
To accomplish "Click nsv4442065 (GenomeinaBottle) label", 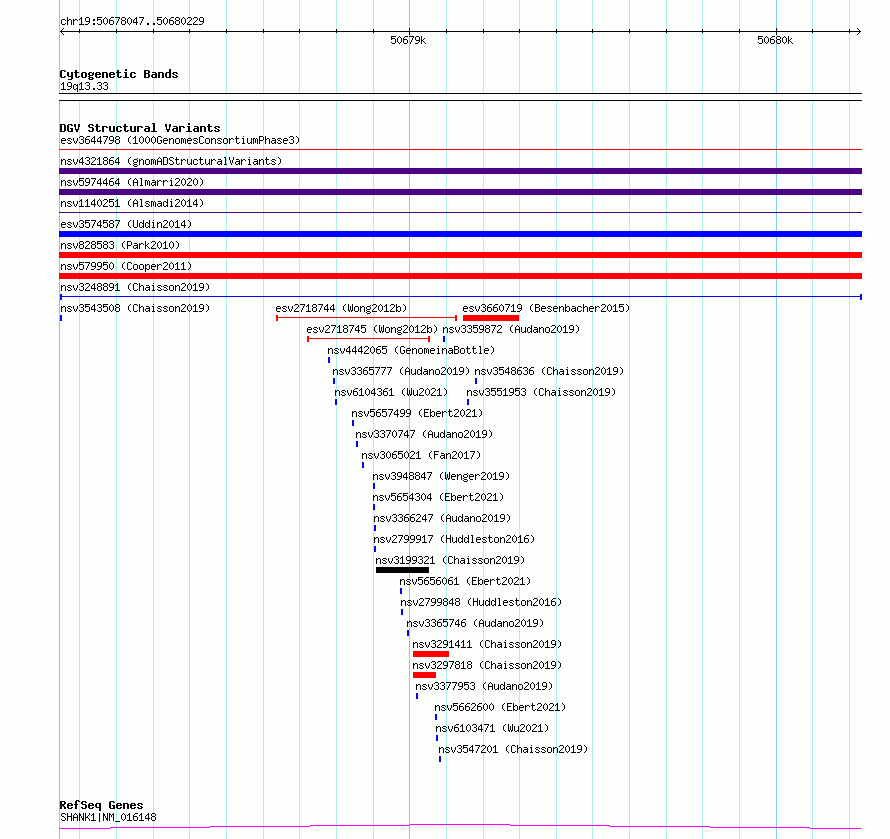I will [x=411, y=350].
